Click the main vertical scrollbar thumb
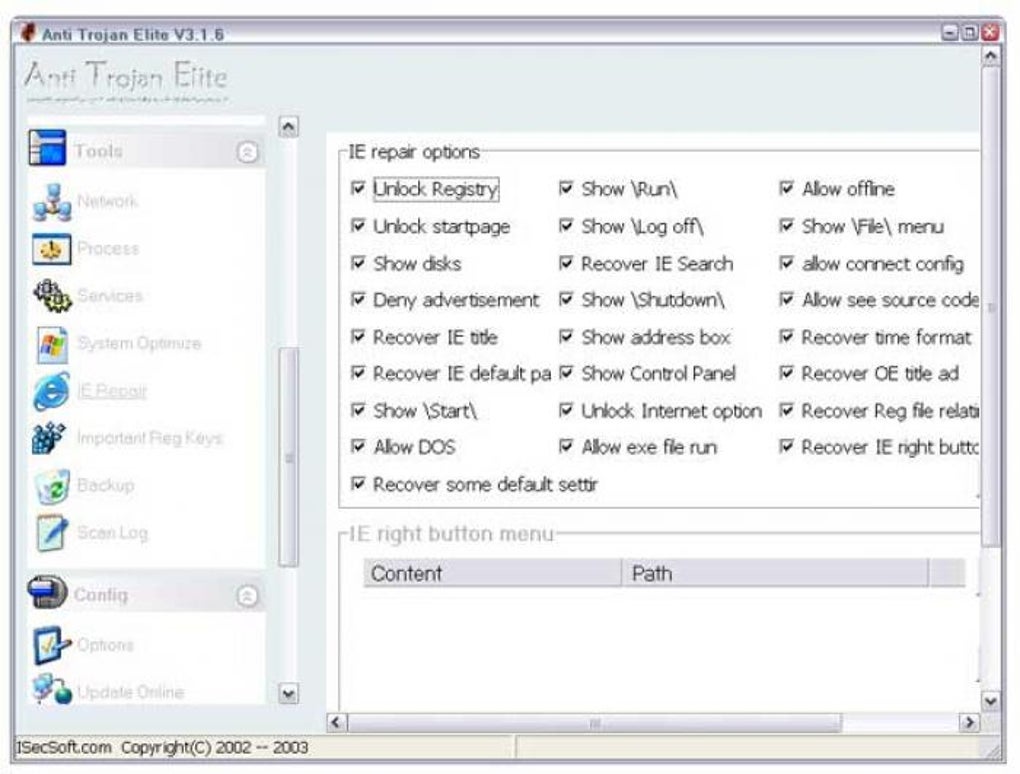This screenshot has width=1020, height=774. click(990, 307)
